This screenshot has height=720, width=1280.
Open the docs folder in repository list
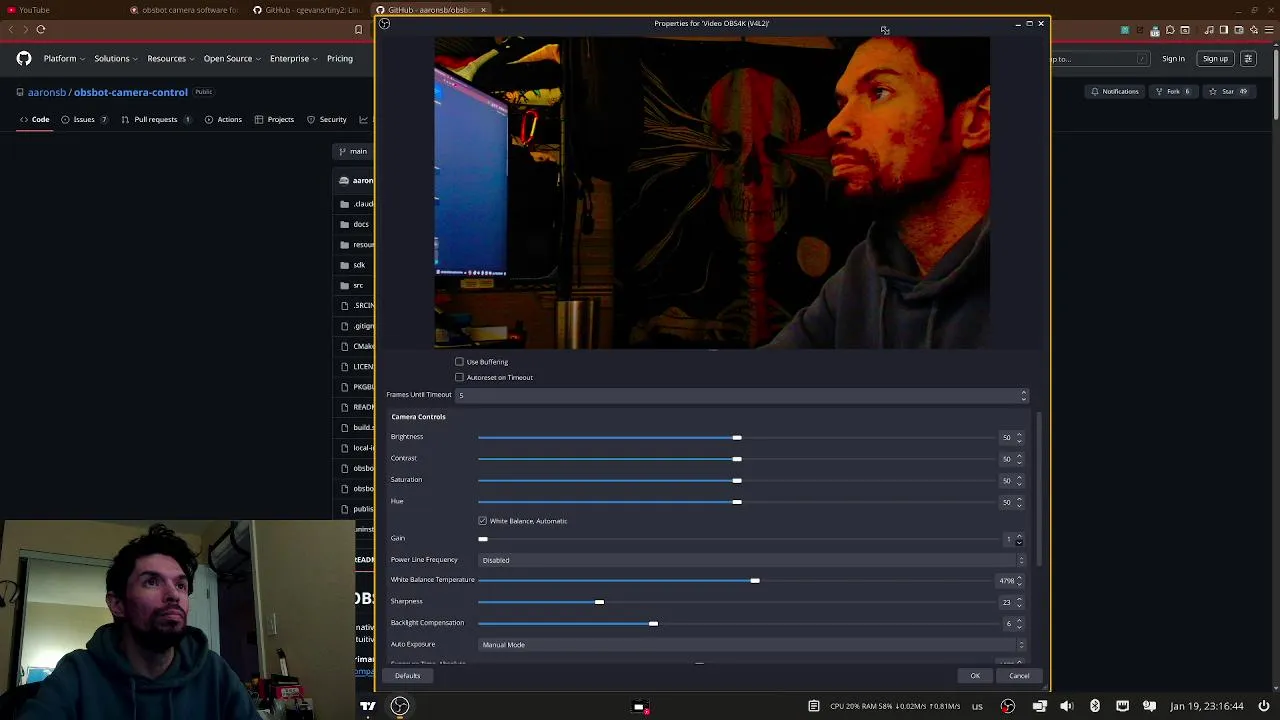361,224
